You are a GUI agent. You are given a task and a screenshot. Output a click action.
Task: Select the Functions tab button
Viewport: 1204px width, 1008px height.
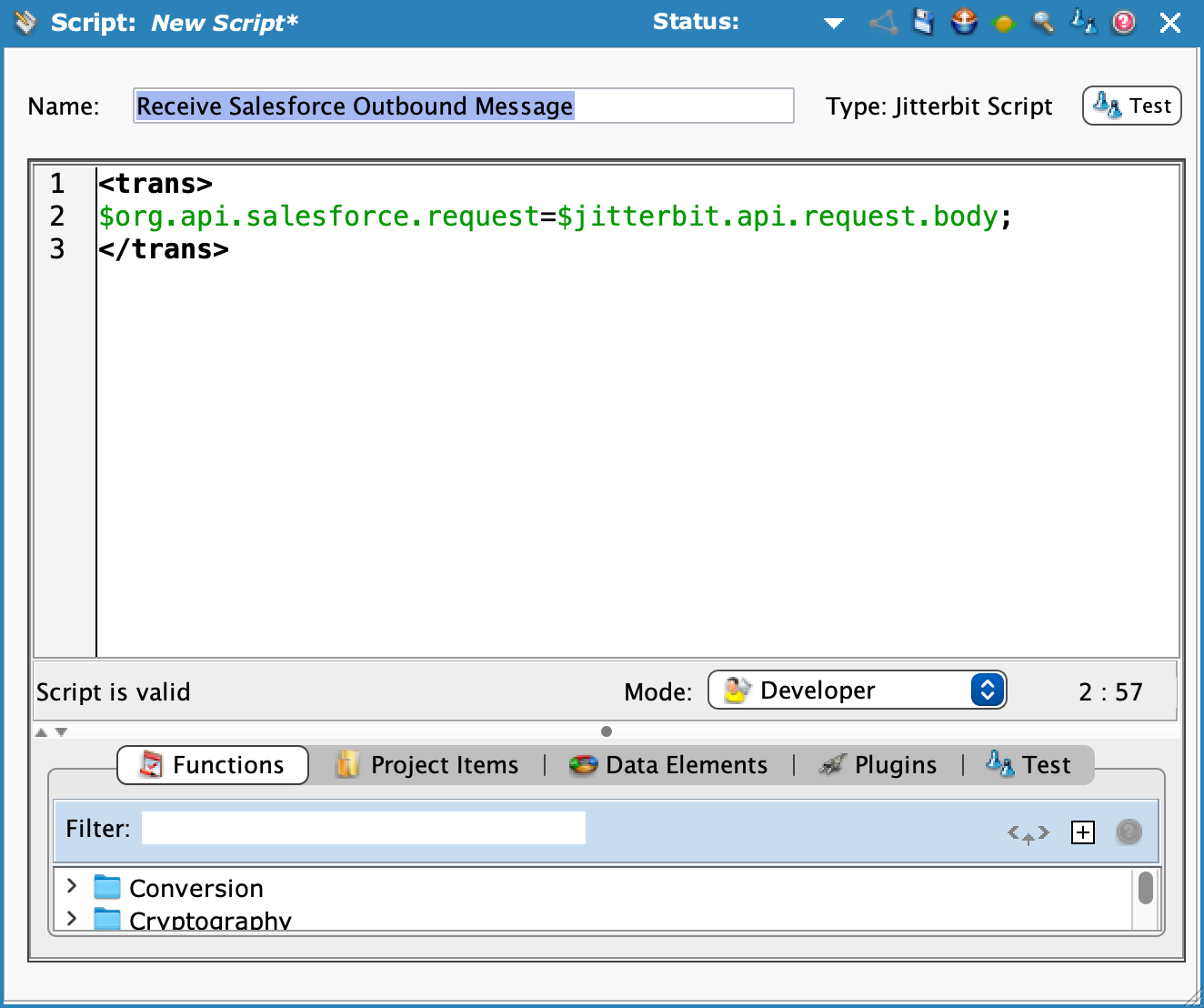[213, 765]
